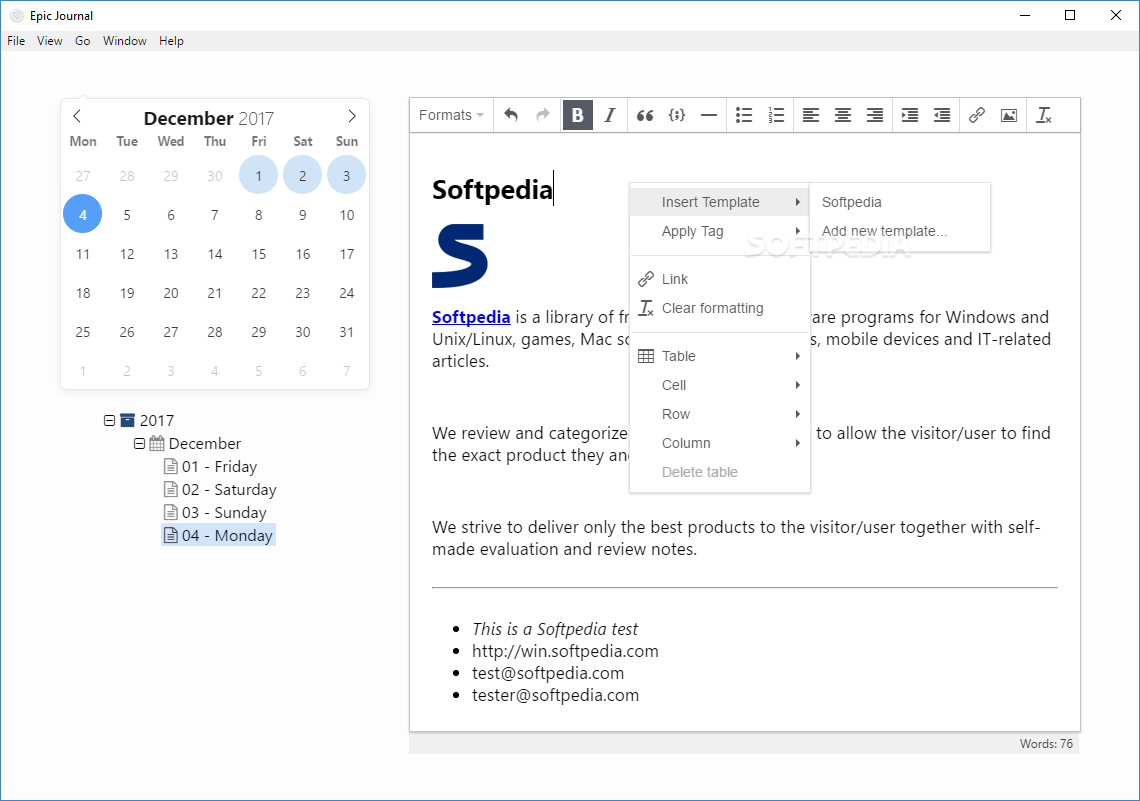The height and width of the screenshot is (801, 1140).
Task: Collapse the 2017 tree node
Action: coord(109,421)
